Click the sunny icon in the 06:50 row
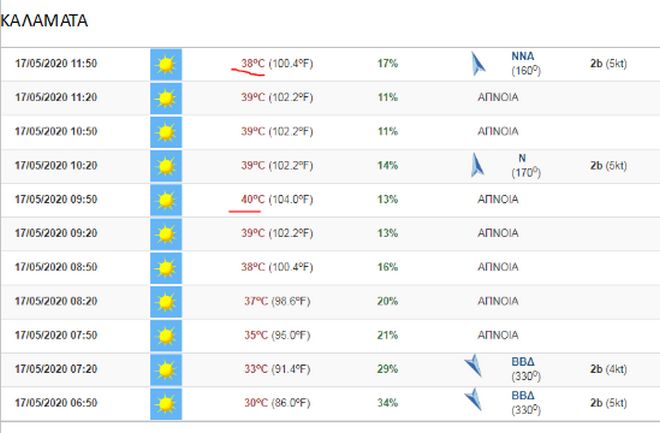This screenshot has height=433, width=660. [165, 403]
